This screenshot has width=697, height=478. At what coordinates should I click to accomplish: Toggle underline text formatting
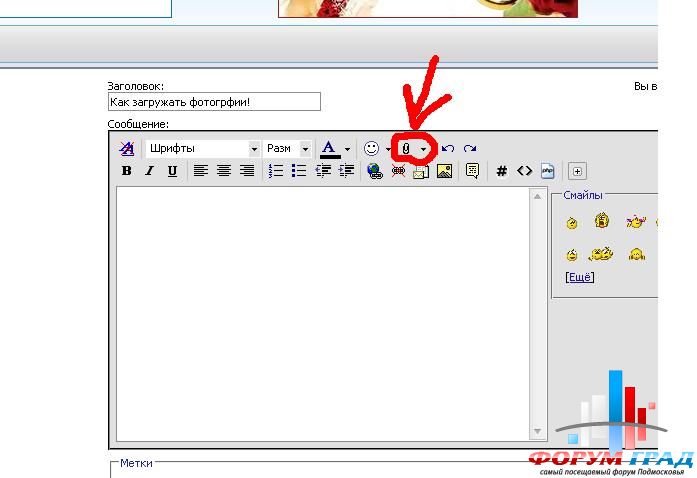point(172,171)
